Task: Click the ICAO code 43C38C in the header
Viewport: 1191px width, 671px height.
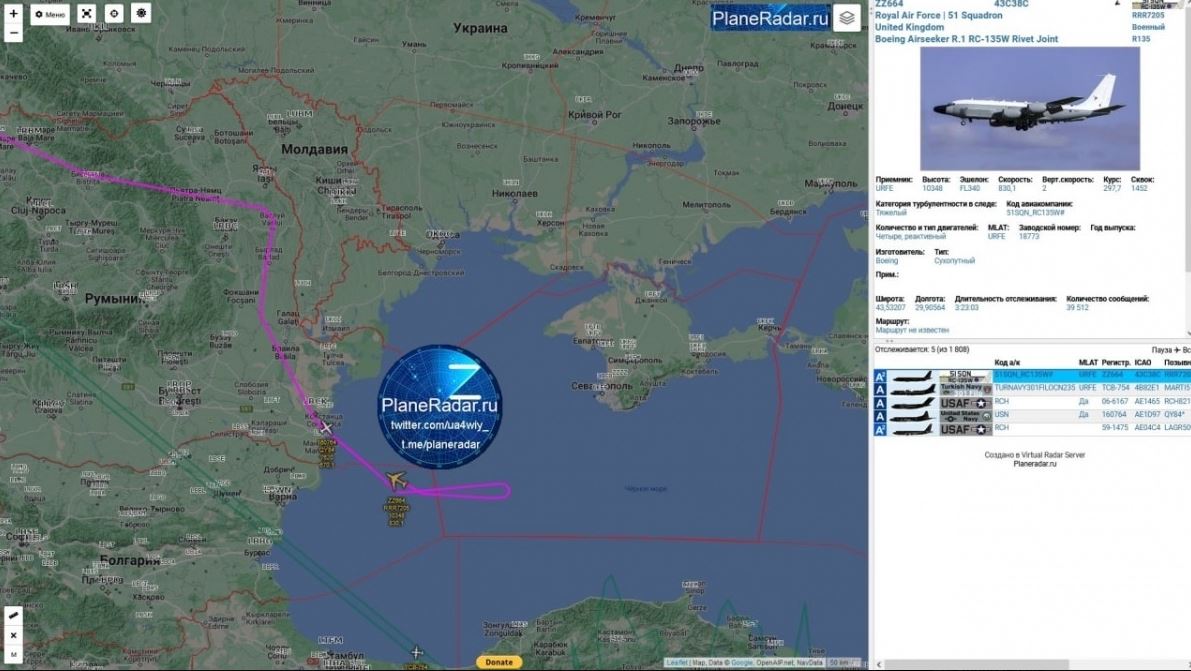Action: pos(1011,4)
